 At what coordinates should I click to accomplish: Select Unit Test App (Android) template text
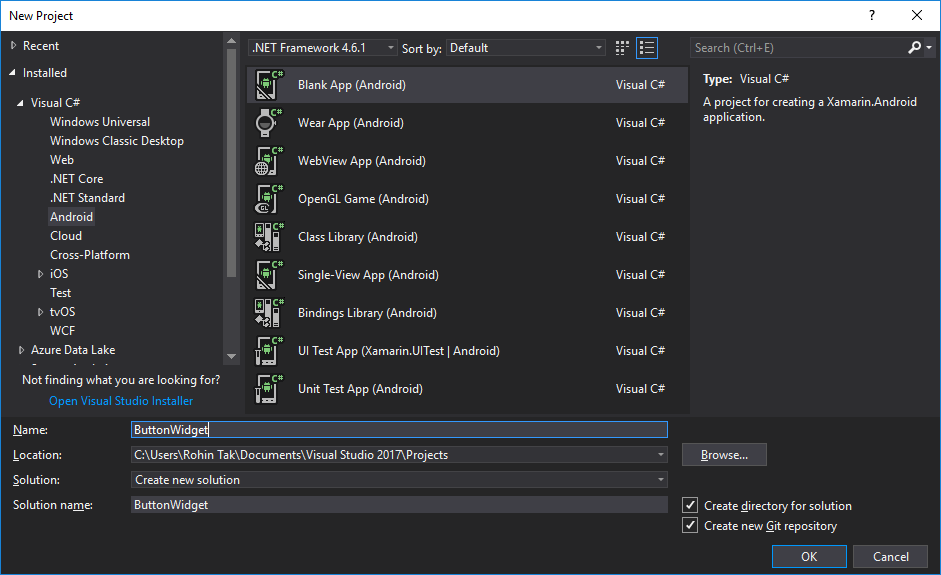tap(360, 389)
